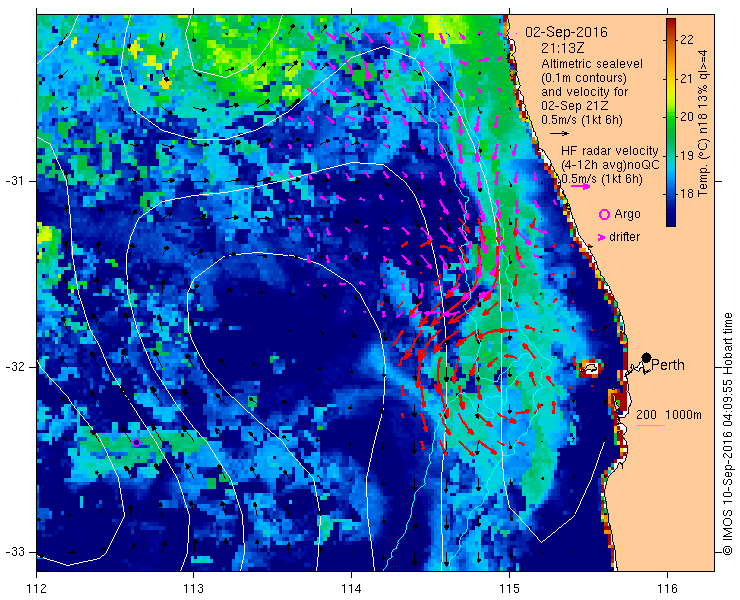
Task: Click the 02-Sep-2016 date label
Action: click(566, 32)
